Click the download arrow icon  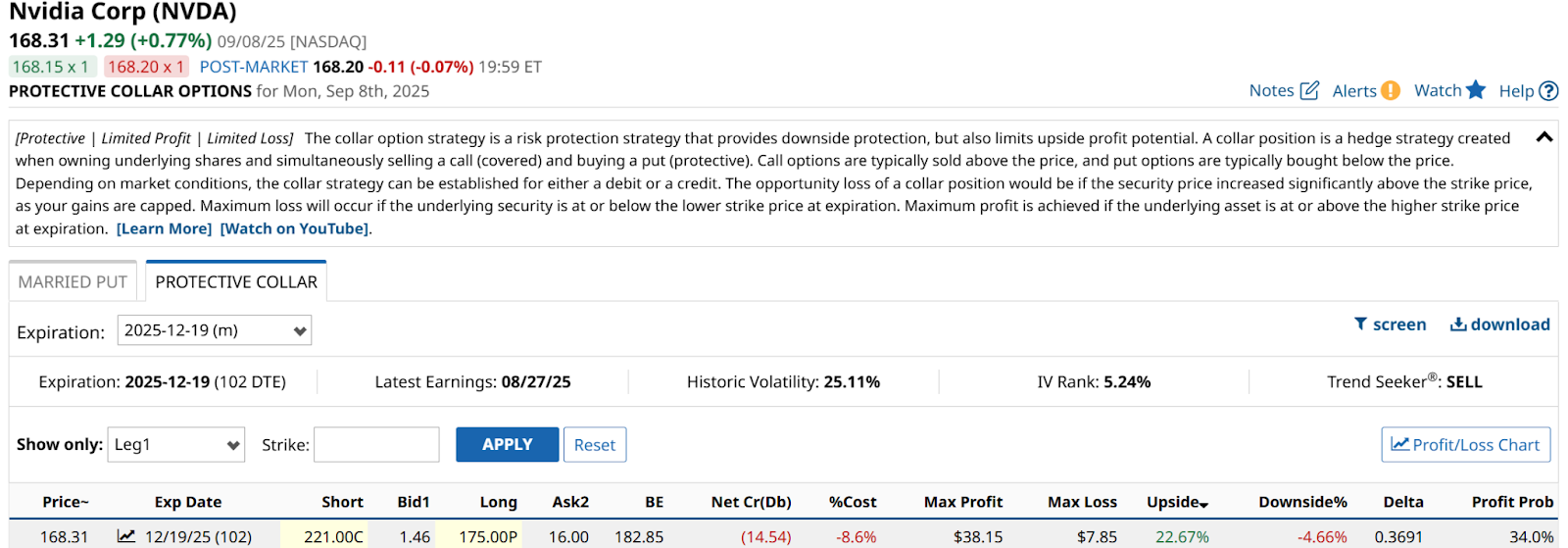(1458, 324)
